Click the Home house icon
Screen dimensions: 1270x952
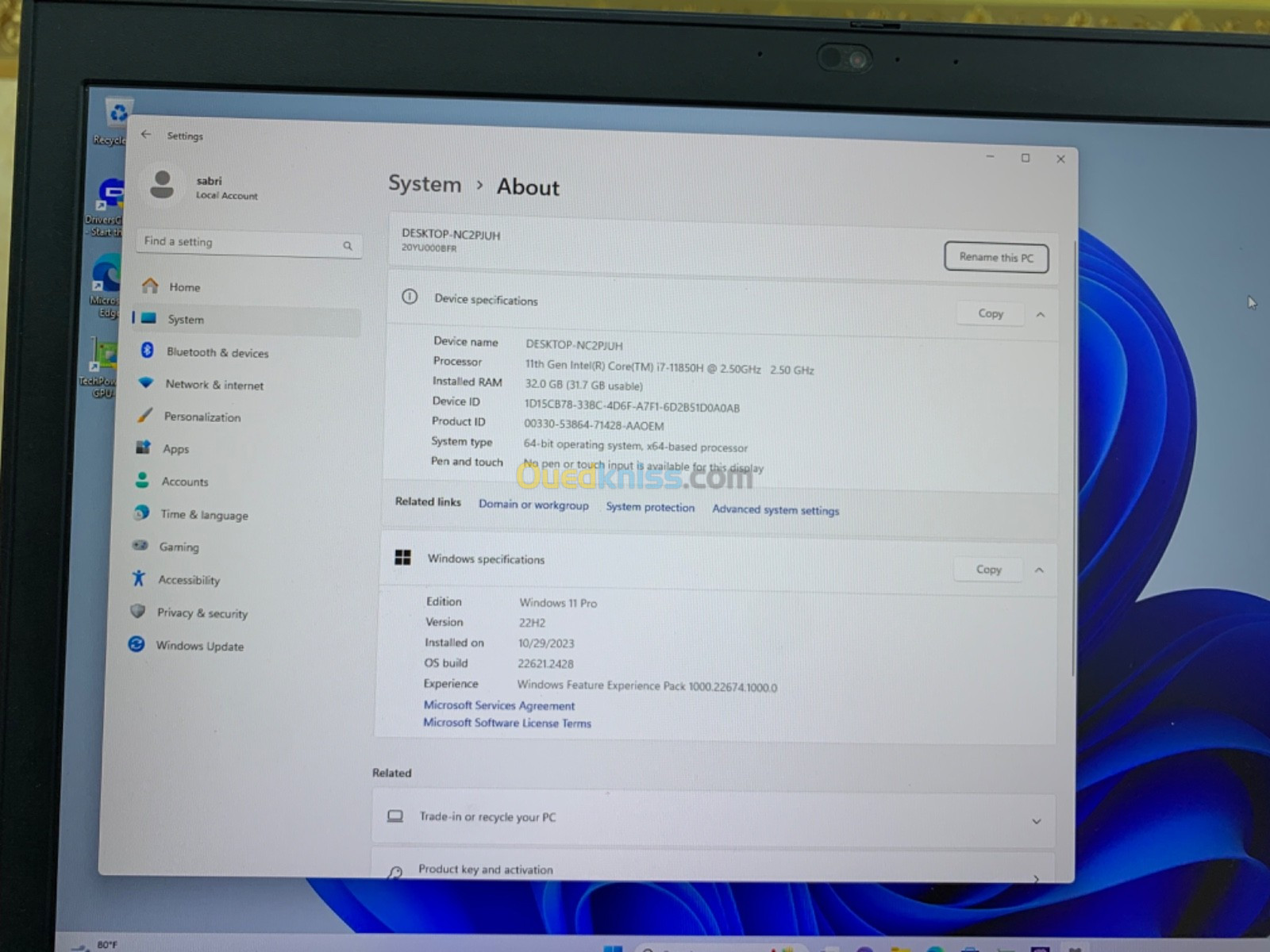click(x=150, y=286)
